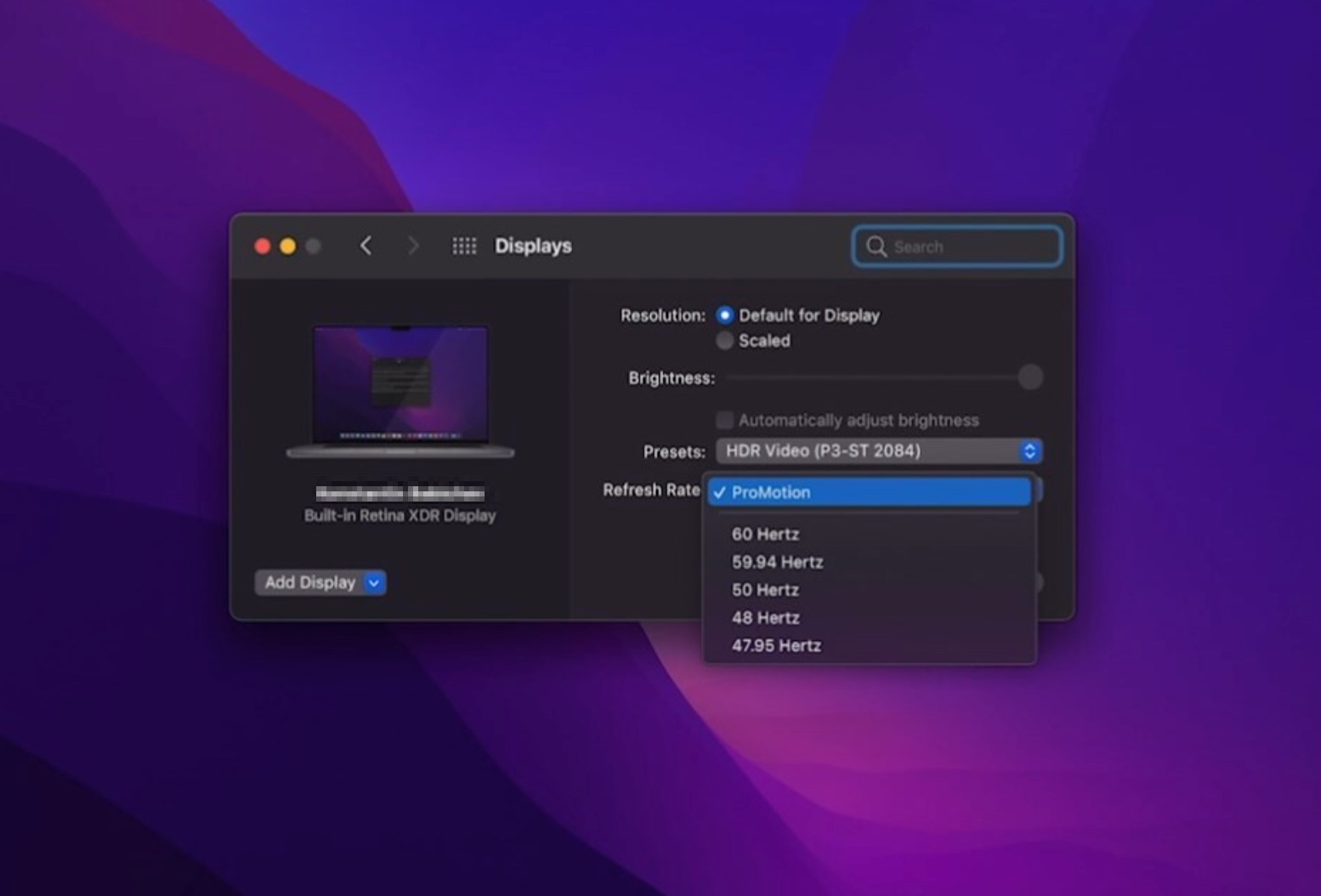
Task: Click the forward navigation arrow
Action: (x=413, y=246)
